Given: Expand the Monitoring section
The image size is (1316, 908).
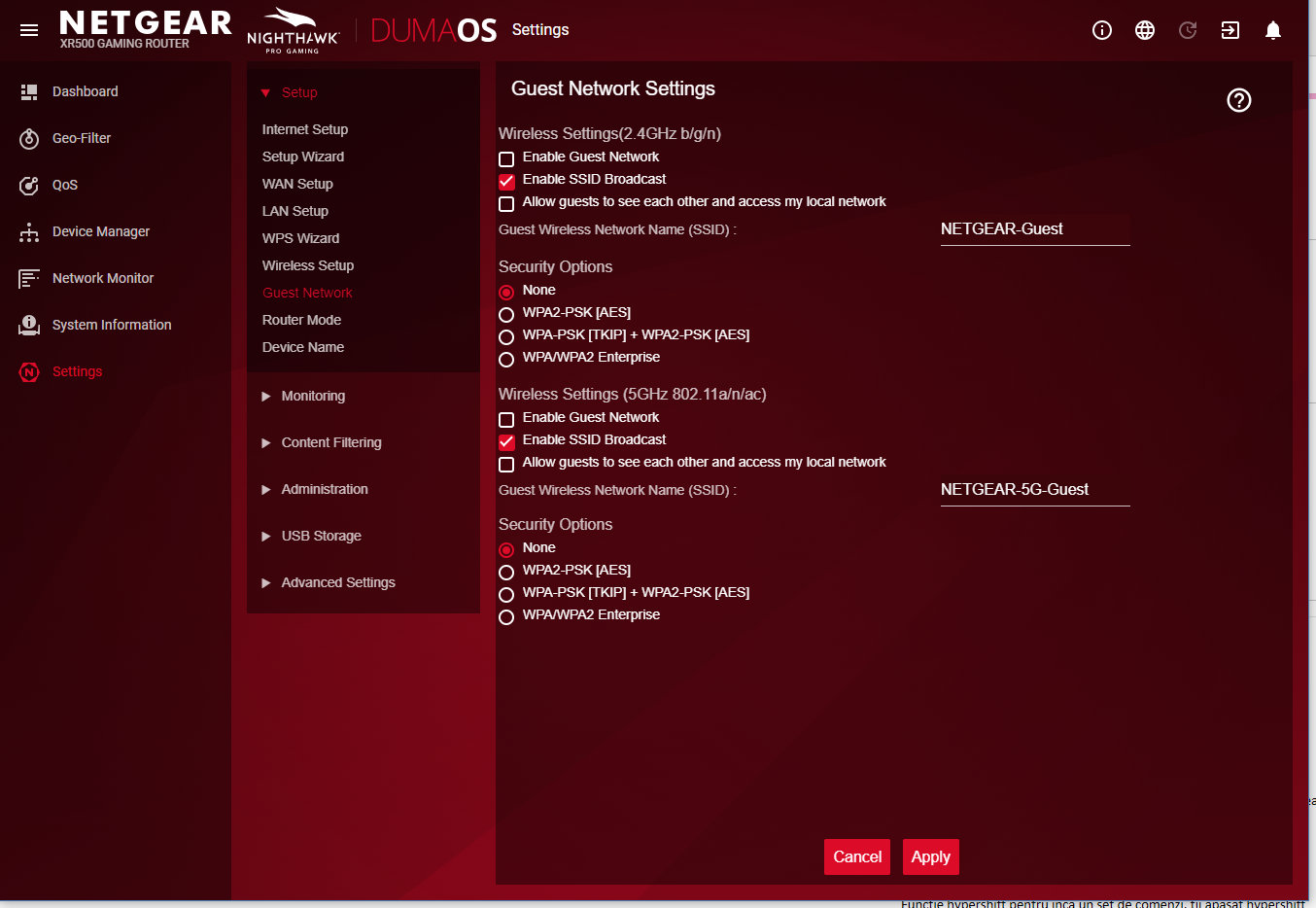Looking at the screenshot, I should [x=312, y=396].
